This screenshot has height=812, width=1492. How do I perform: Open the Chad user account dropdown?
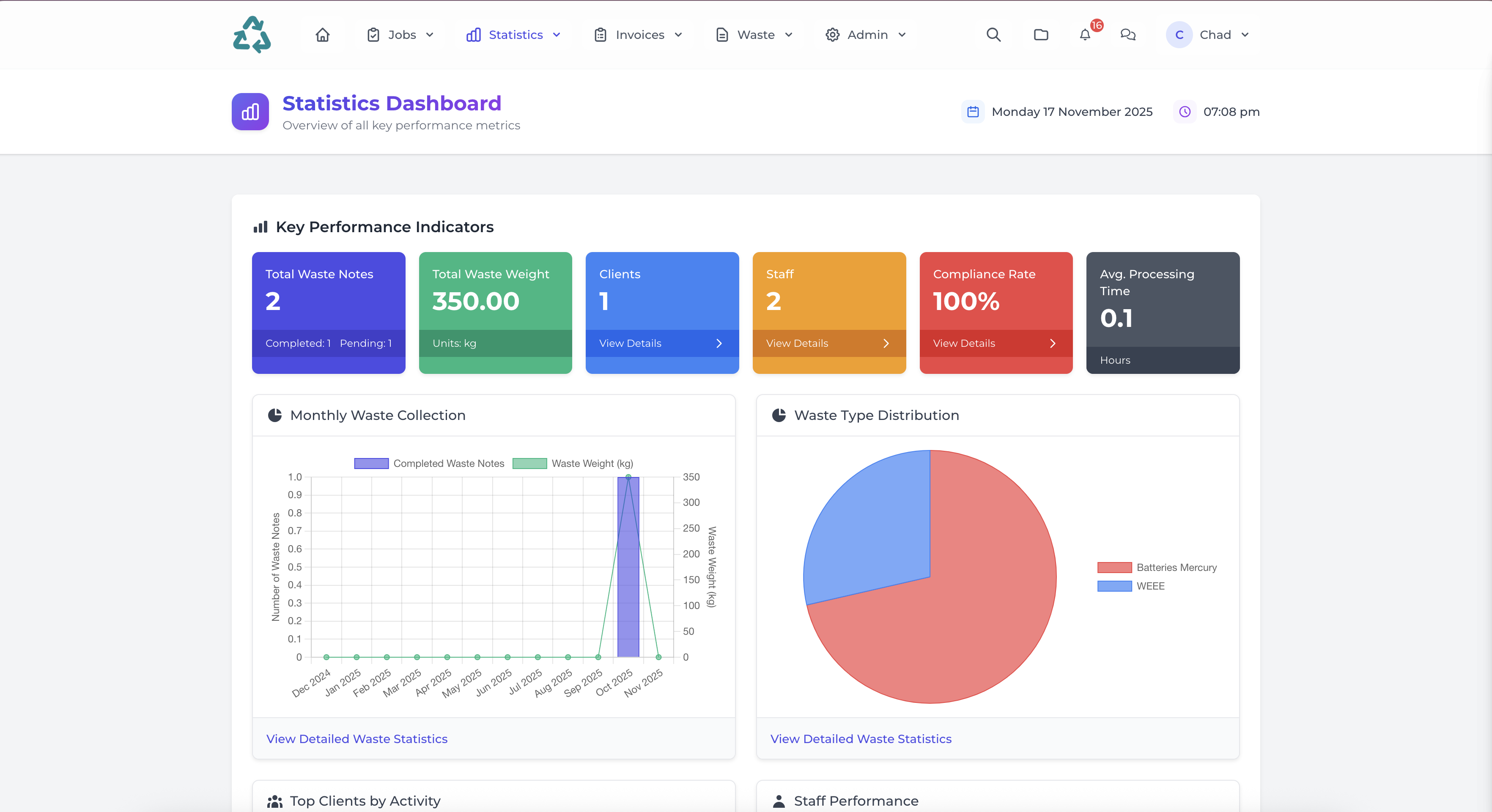1214,35
